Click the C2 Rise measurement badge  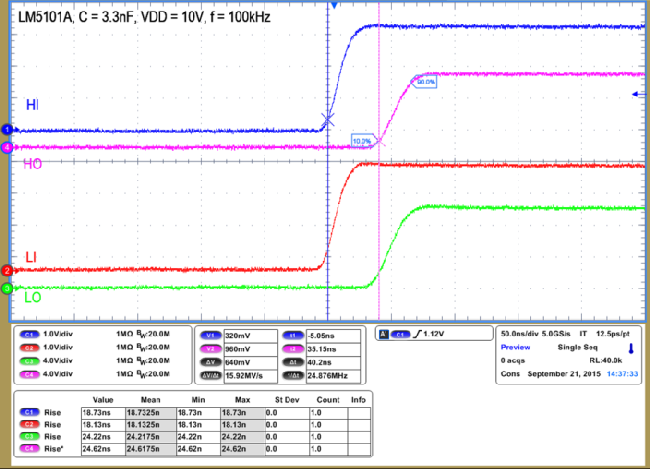(29, 424)
